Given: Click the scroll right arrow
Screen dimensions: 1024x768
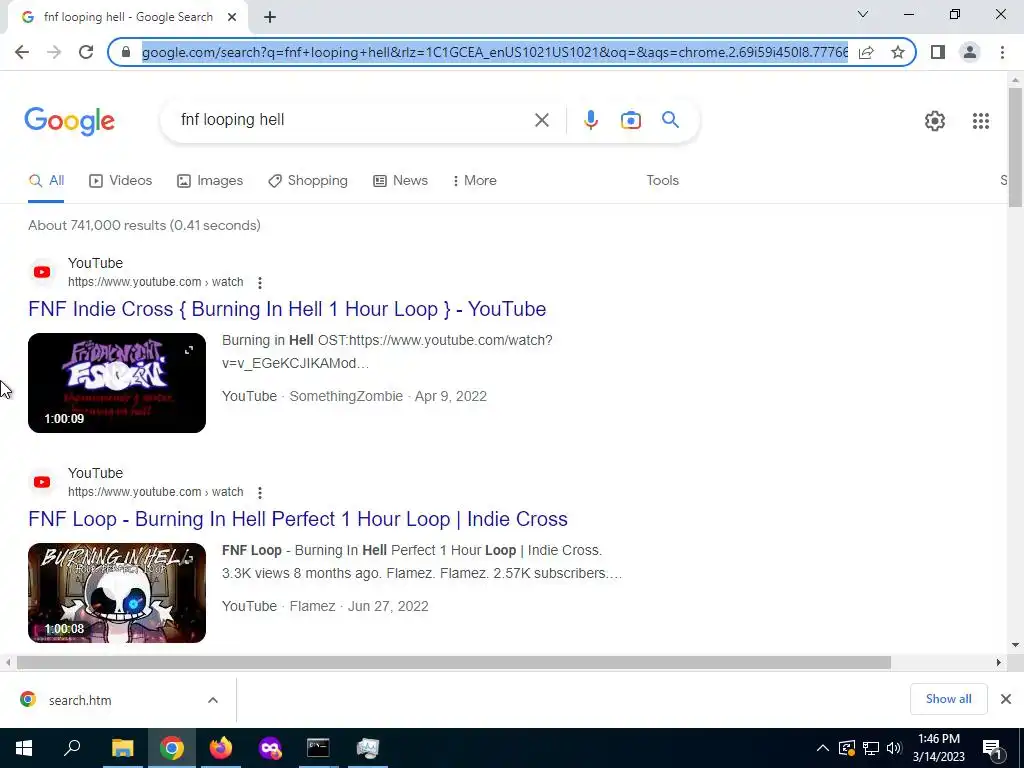Looking at the screenshot, I should click(x=999, y=663).
